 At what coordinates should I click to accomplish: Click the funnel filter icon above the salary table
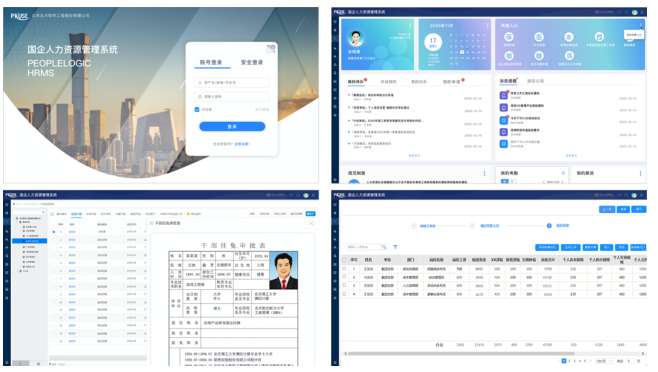click(x=395, y=247)
